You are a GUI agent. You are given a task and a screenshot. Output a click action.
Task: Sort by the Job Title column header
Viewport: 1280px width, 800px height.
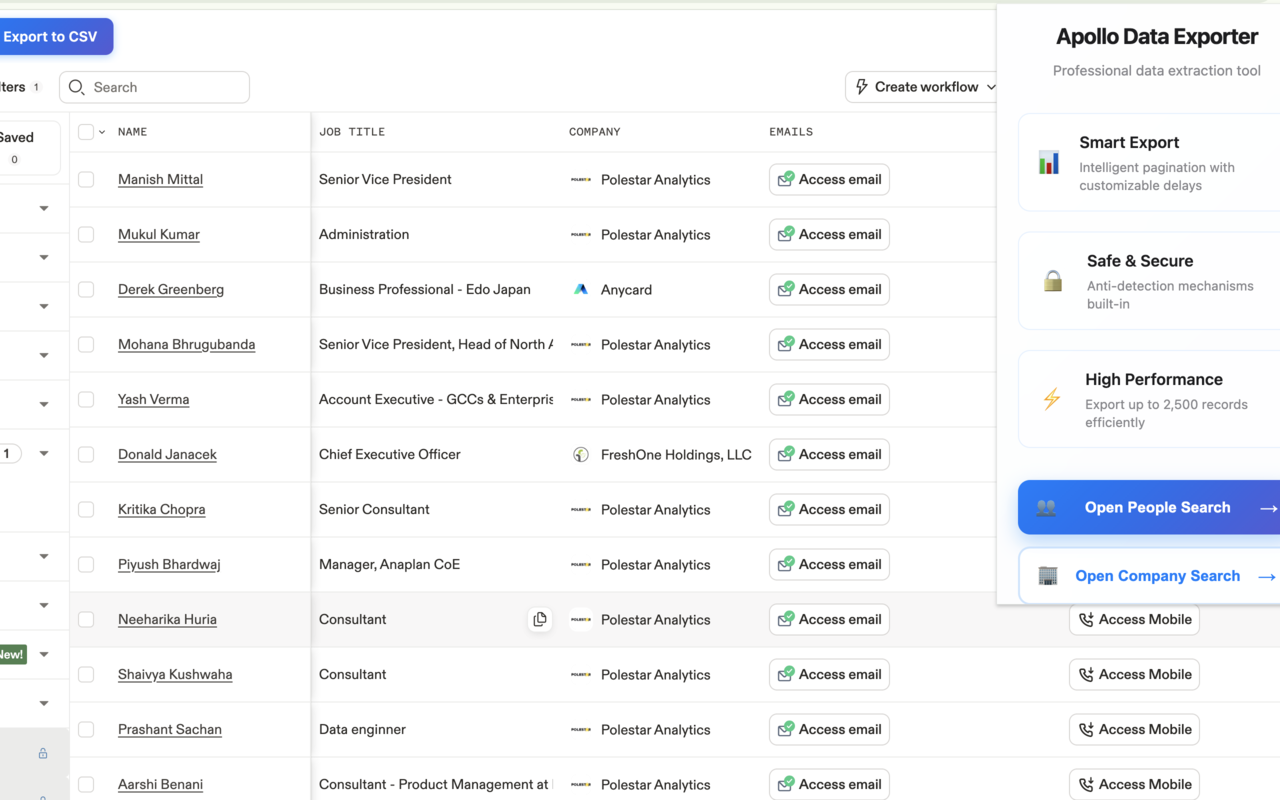click(352, 132)
